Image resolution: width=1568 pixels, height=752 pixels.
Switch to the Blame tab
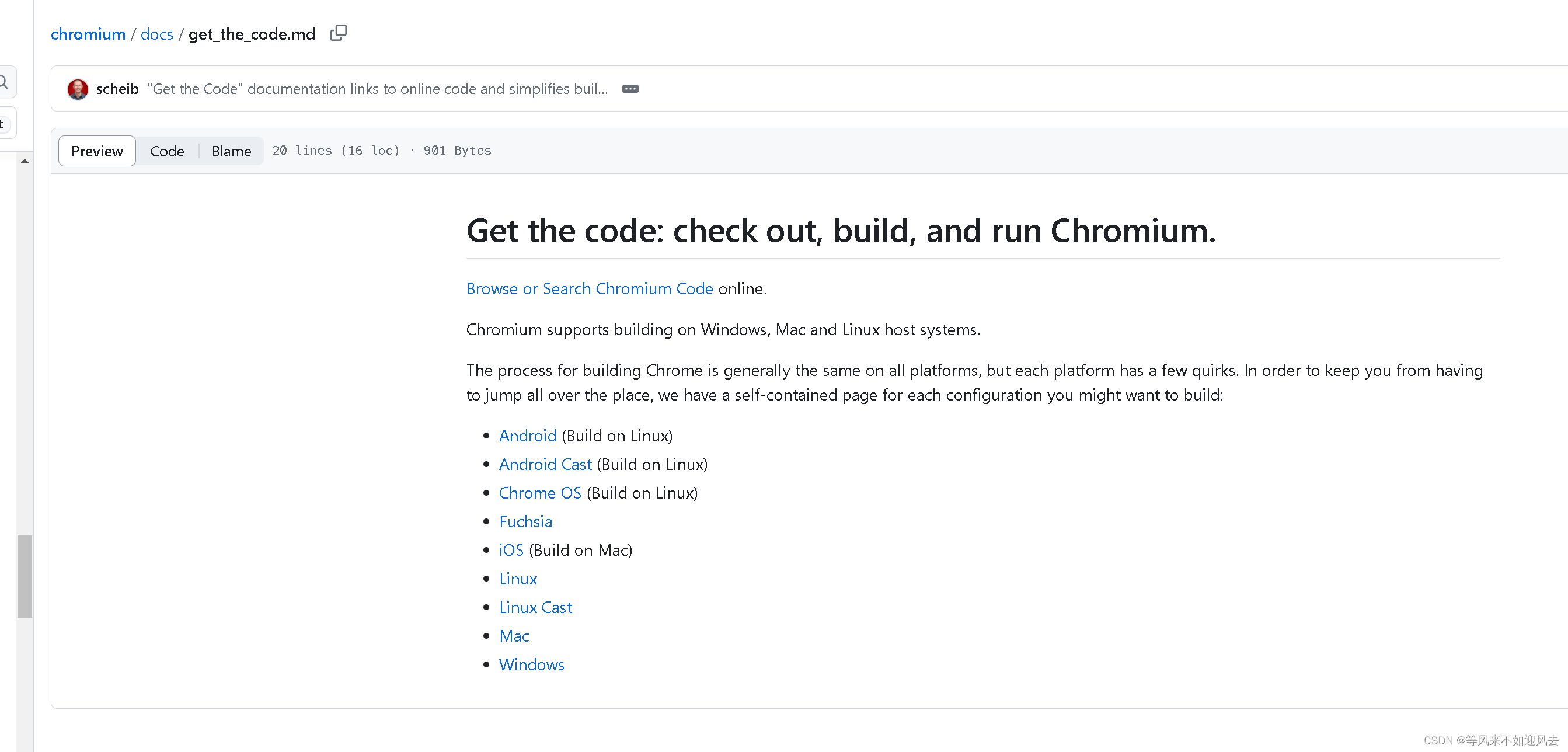231,151
